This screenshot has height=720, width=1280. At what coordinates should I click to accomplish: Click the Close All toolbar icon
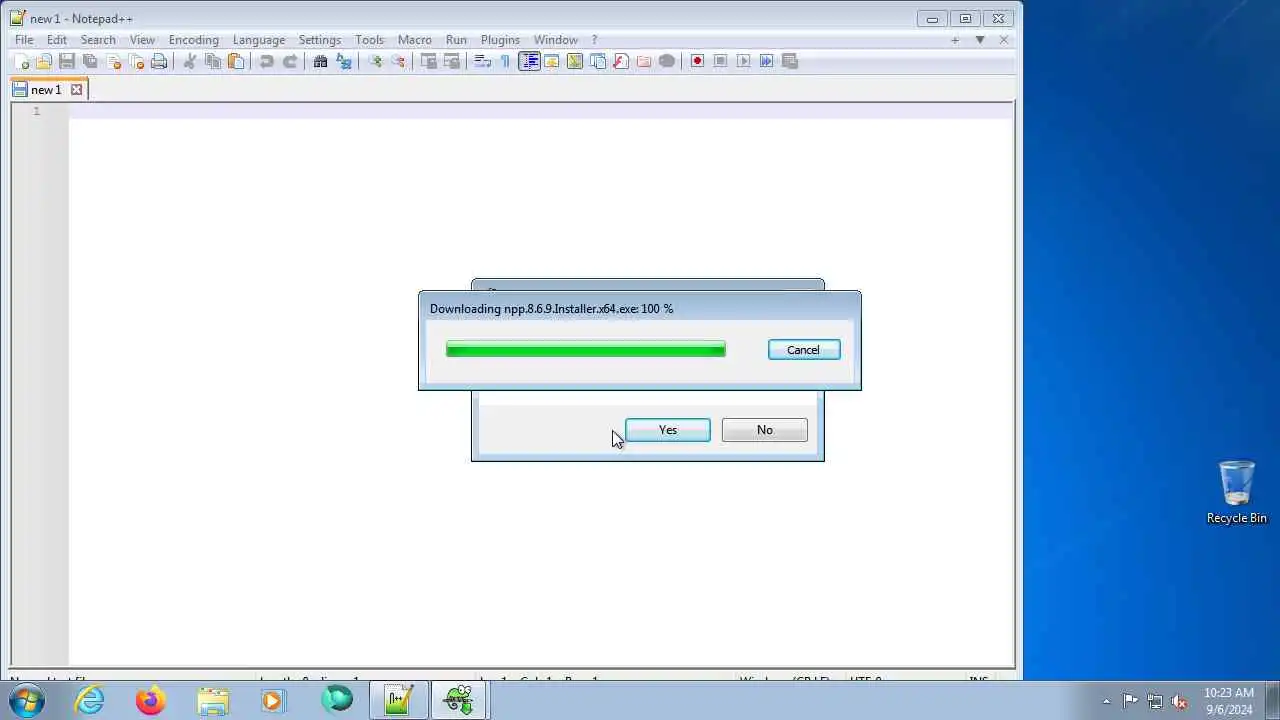136,61
